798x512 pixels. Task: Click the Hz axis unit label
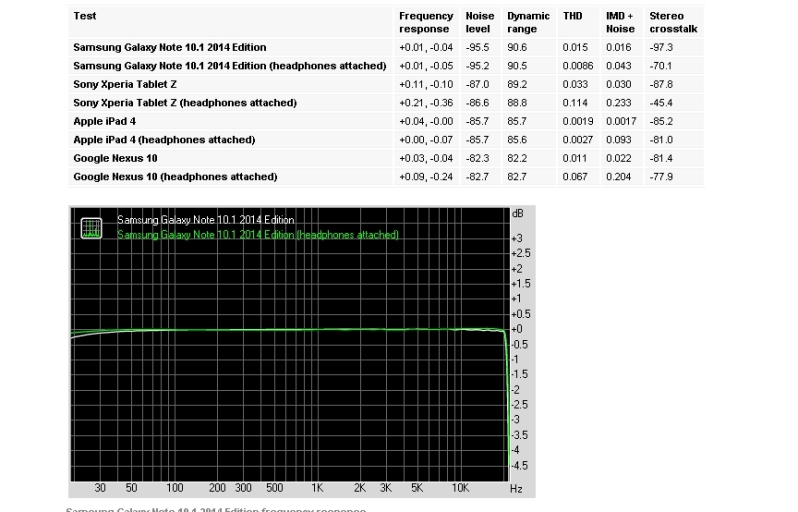pos(516,489)
